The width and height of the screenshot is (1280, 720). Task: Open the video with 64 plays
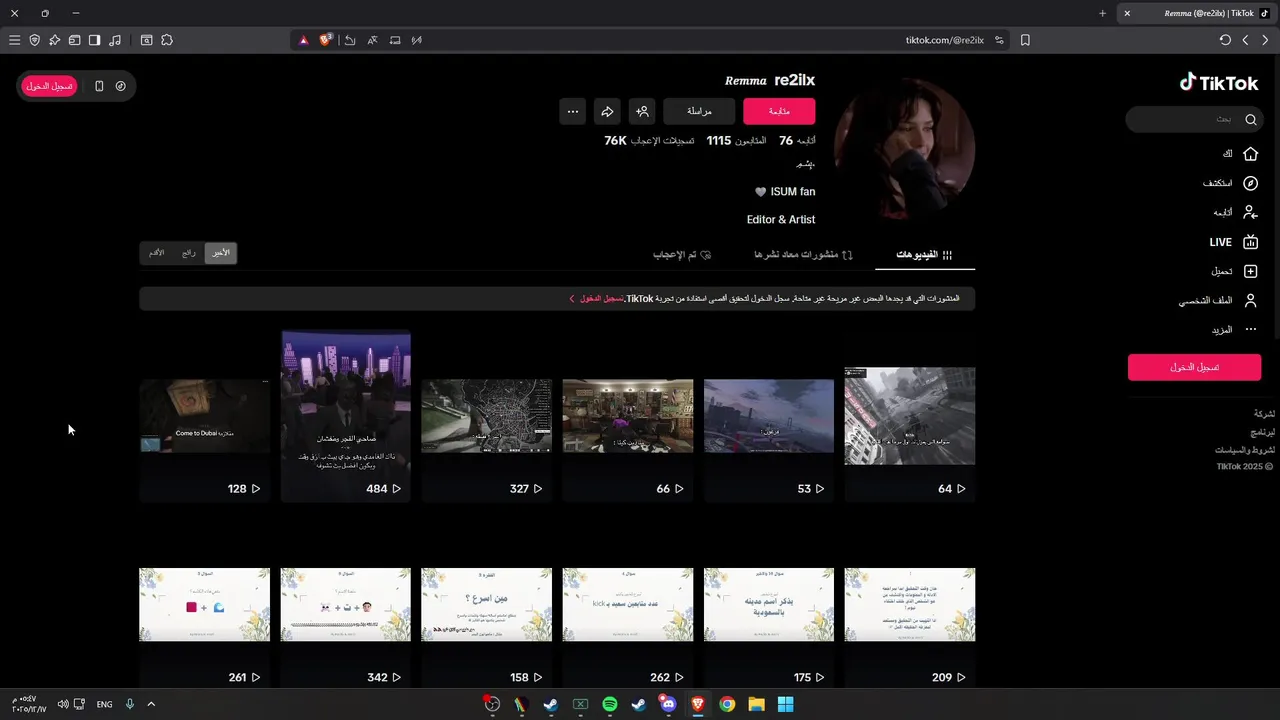pyautogui.click(x=910, y=416)
